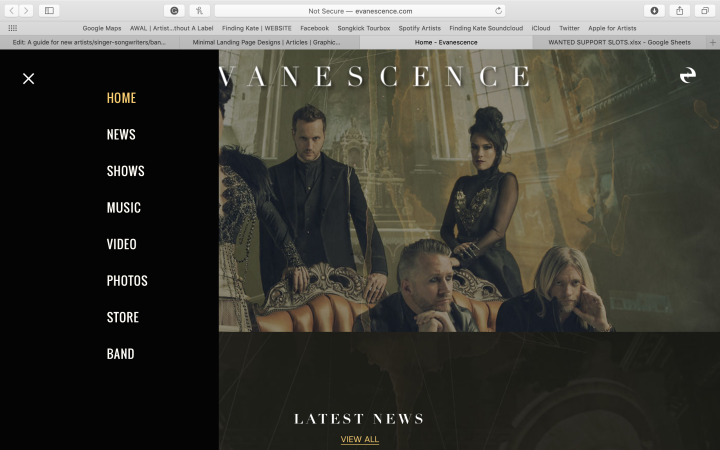Viewport: 720px width, 450px height.
Task: Show downloads with the download icon
Action: coord(654,11)
